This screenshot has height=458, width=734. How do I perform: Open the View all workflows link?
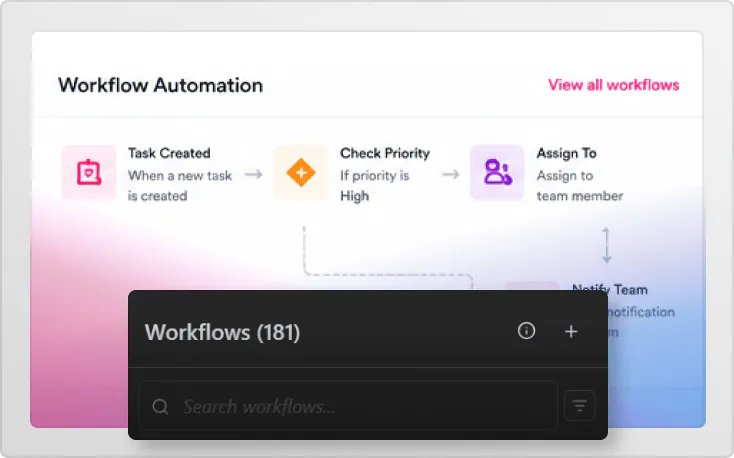(614, 85)
